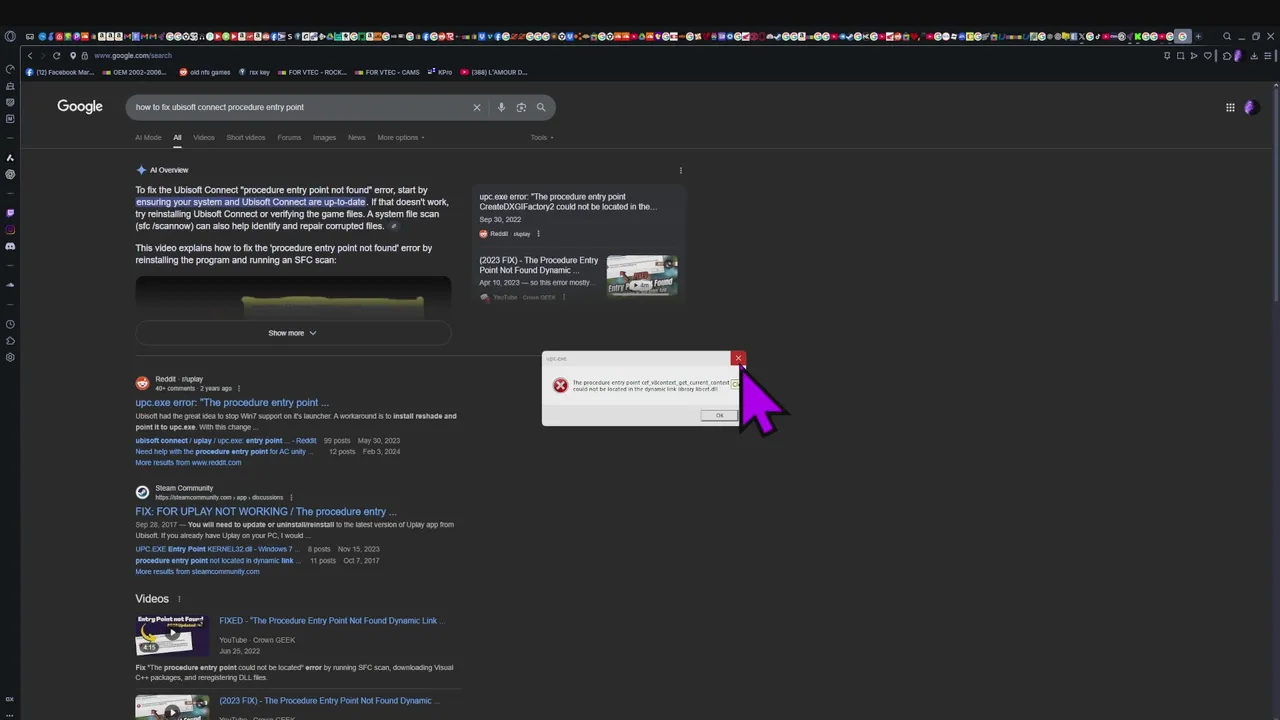Image resolution: width=1280 pixels, height=720 pixels.
Task: Open 'FIX: FOR UPLAY NOT WORKING' result
Action: [266, 512]
